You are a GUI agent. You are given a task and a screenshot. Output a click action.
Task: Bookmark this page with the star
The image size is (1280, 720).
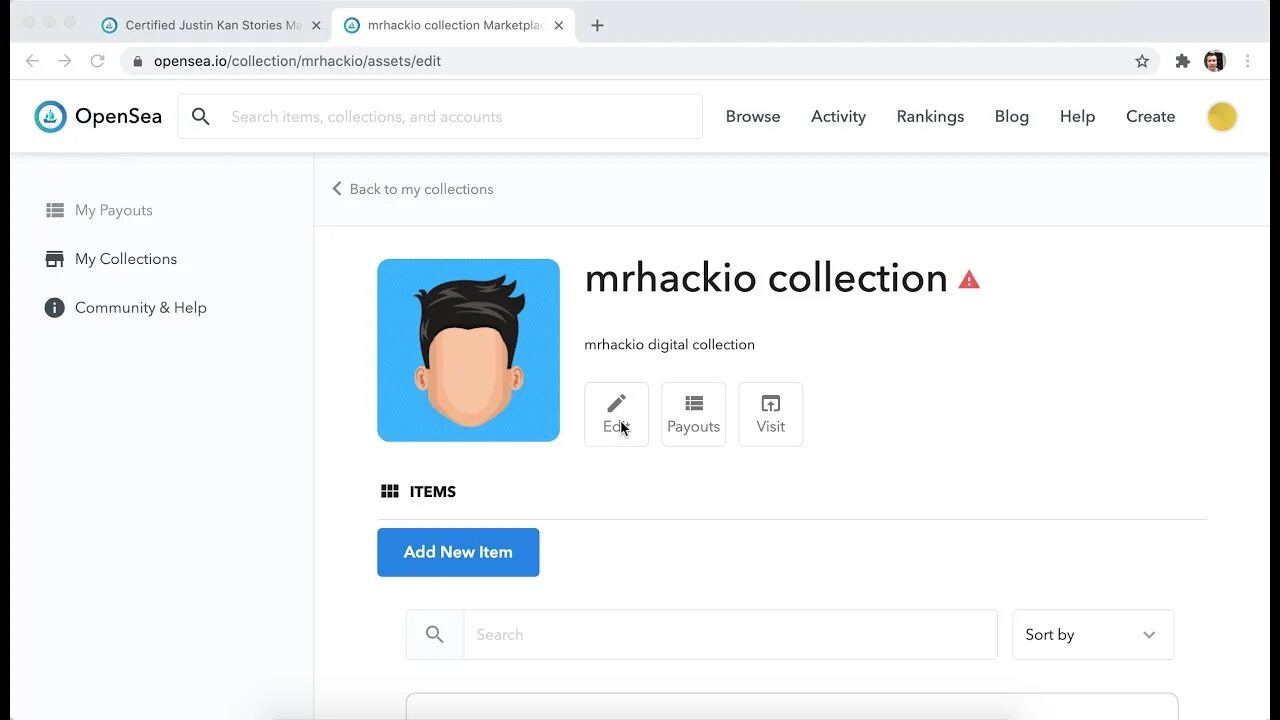pos(1142,61)
